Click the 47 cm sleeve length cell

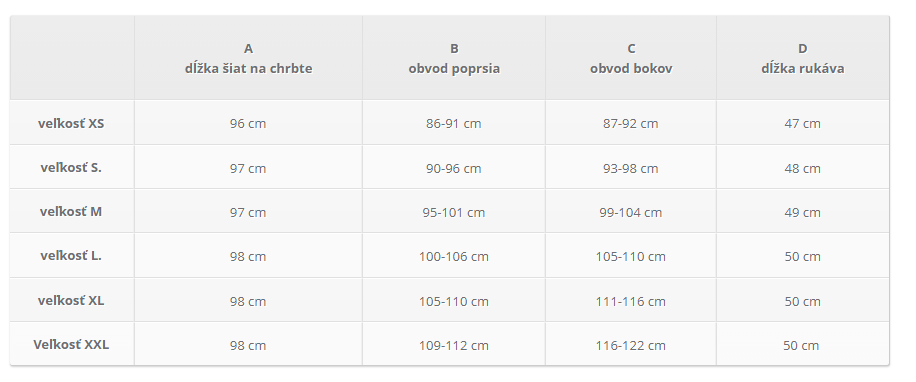click(x=803, y=123)
